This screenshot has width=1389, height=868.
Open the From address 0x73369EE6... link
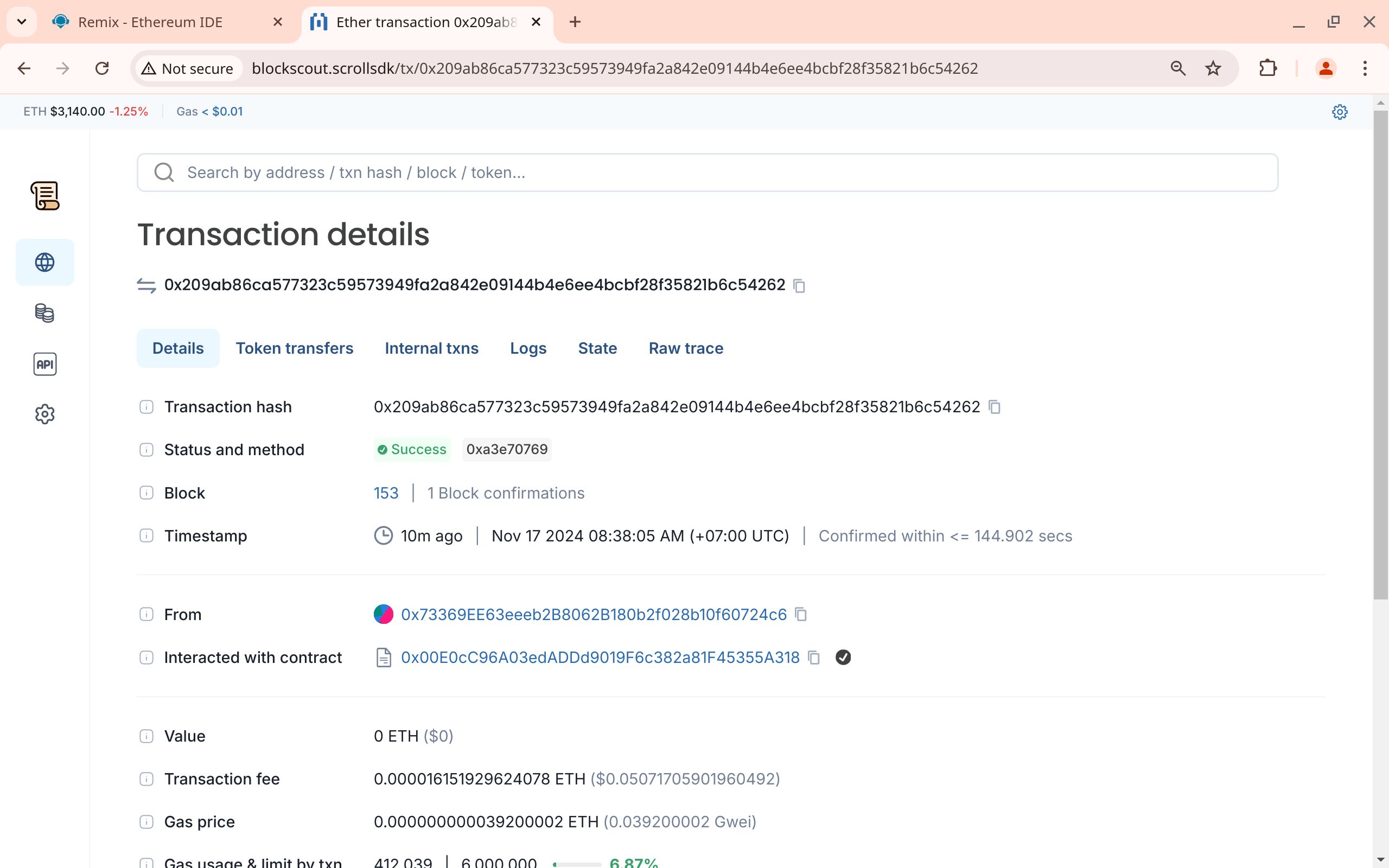(x=594, y=614)
